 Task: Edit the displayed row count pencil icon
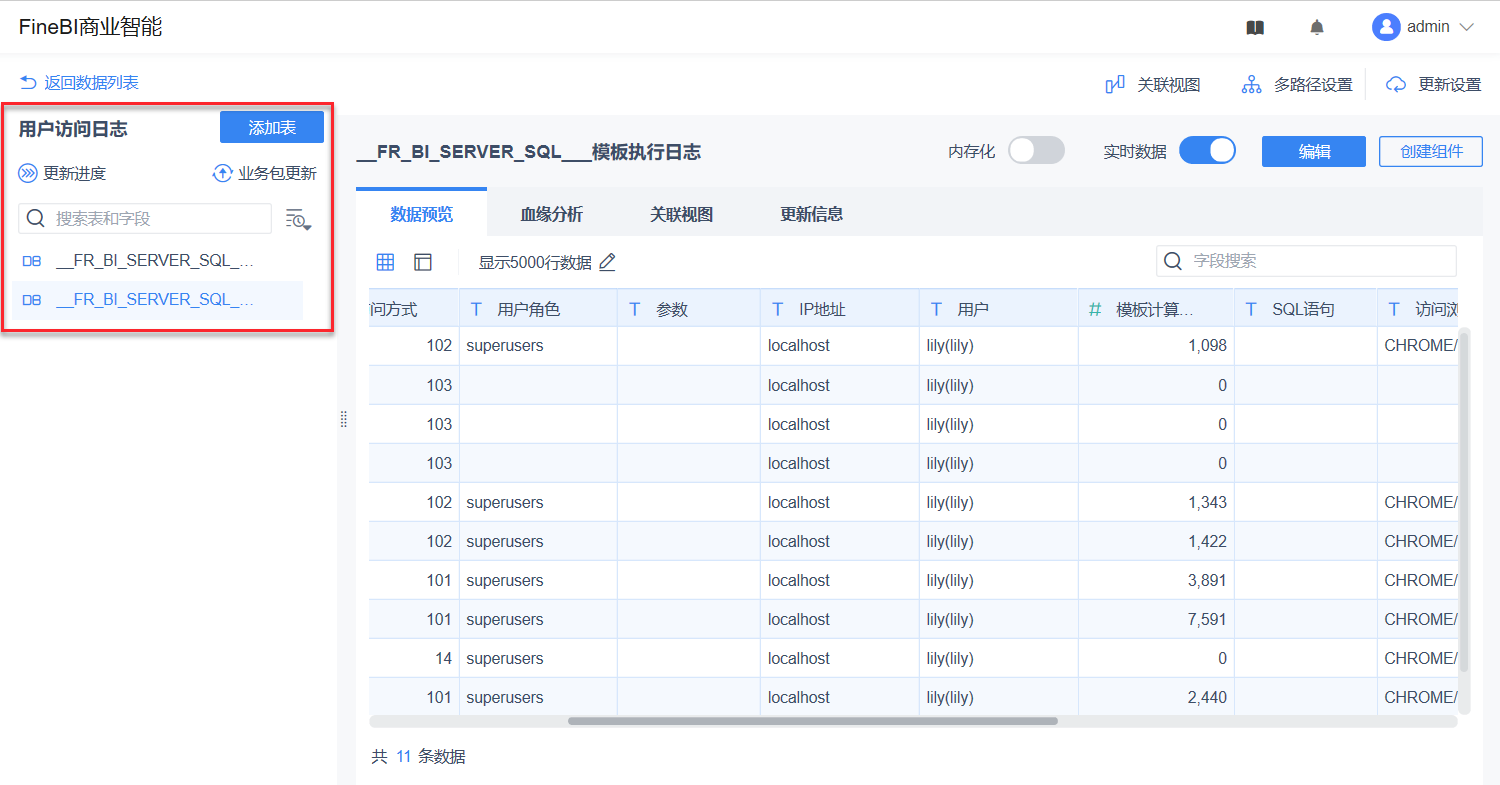[x=607, y=262]
